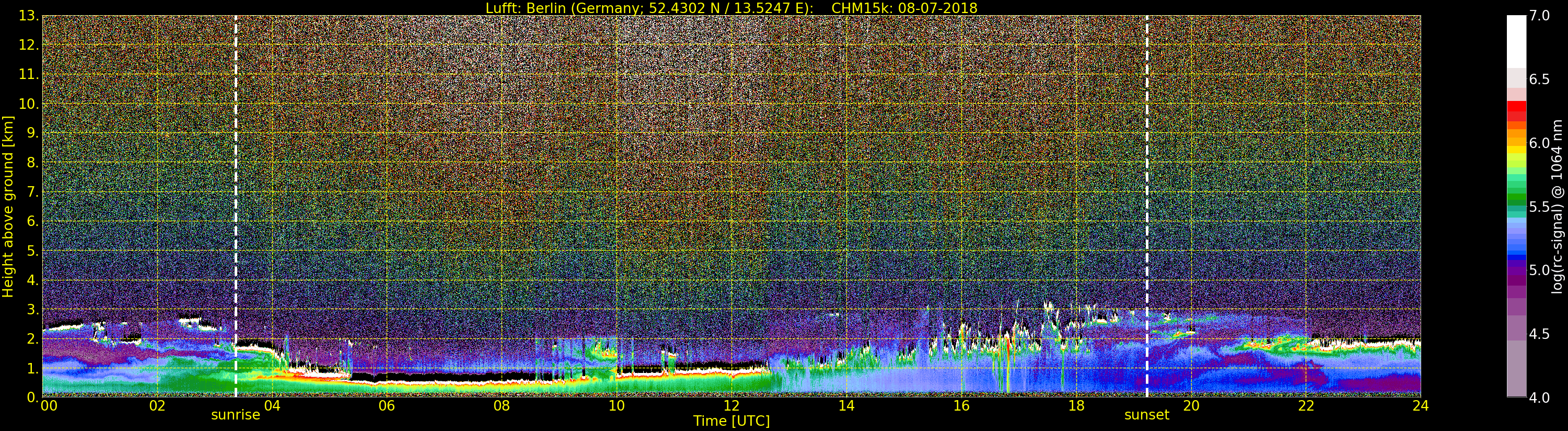Click the "10" time axis tick label
Image resolution: width=1568 pixels, height=431 pixels.
tap(617, 406)
